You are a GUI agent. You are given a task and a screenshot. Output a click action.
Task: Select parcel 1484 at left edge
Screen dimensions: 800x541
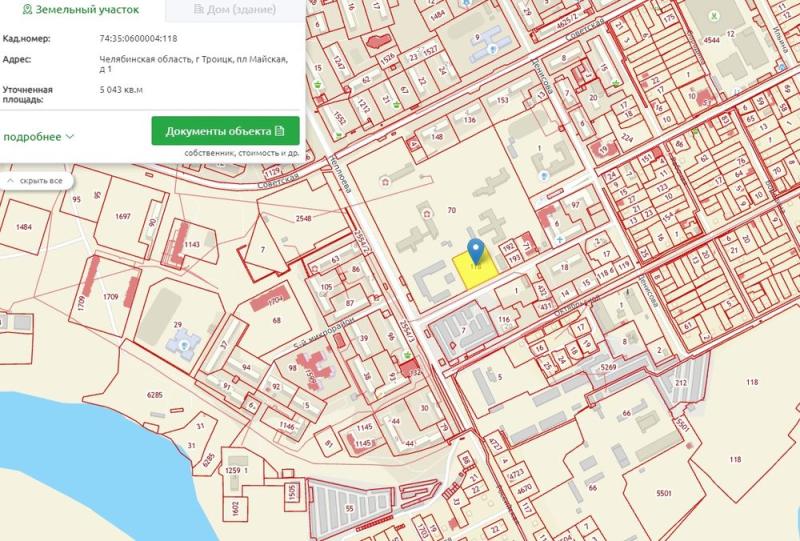coord(24,227)
